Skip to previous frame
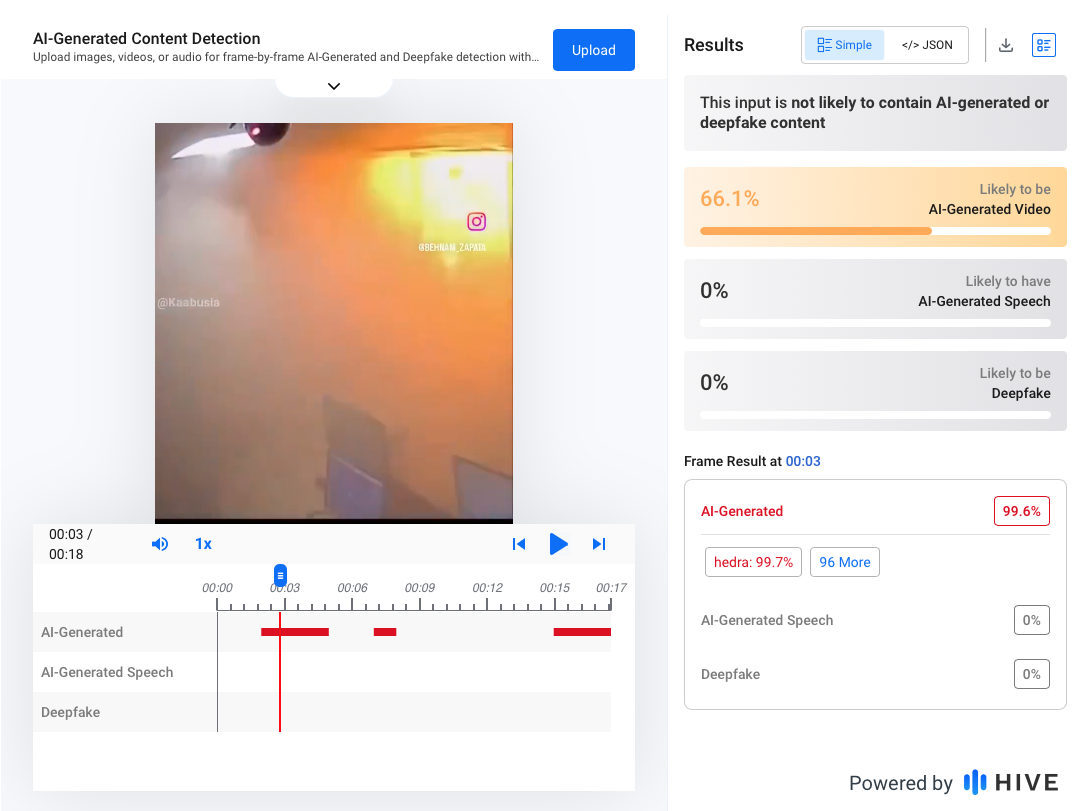Screen dimensions: 1078x811 [x=519, y=544]
